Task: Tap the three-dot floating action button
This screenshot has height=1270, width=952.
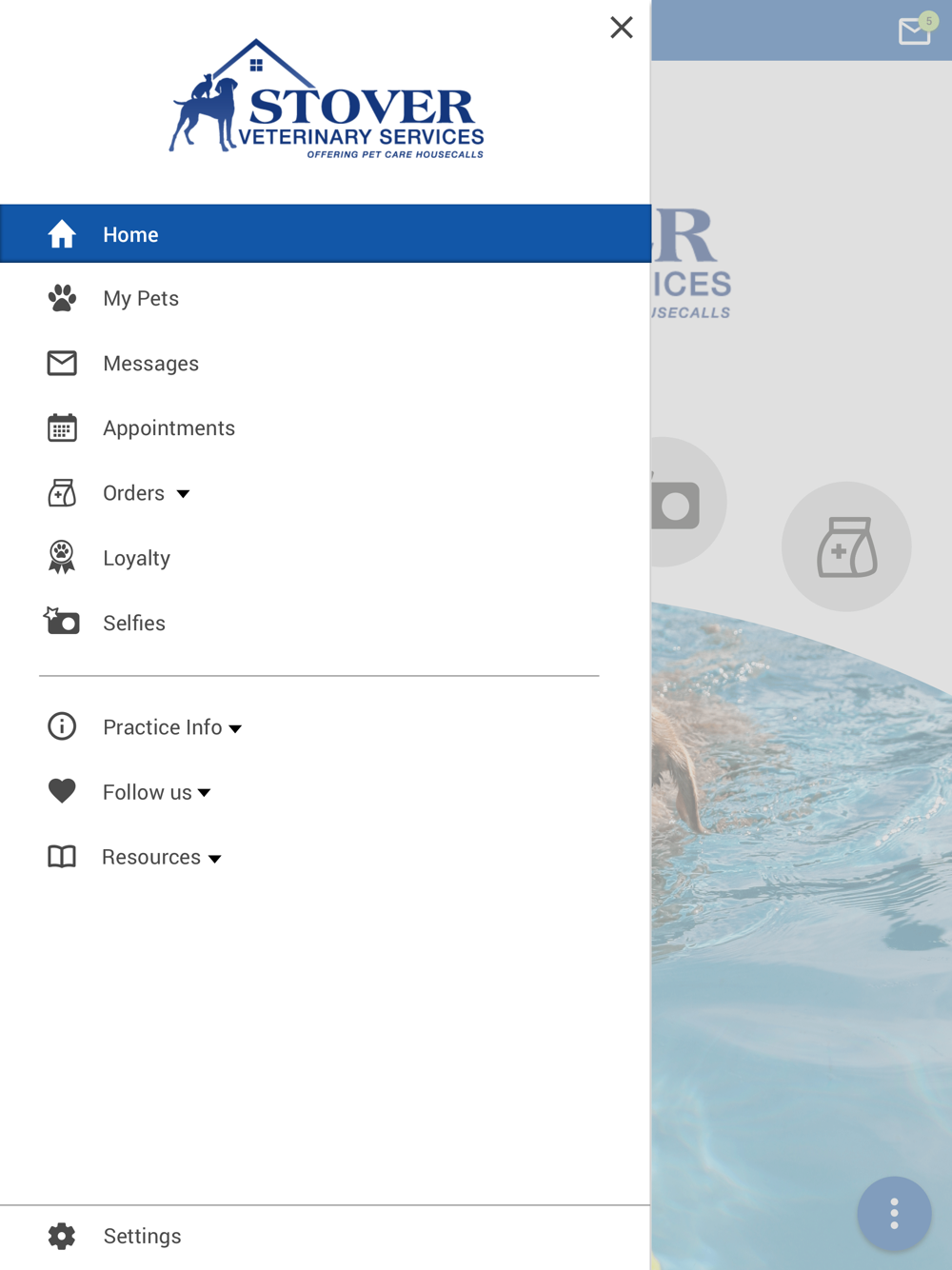Action: click(894, 1214)
